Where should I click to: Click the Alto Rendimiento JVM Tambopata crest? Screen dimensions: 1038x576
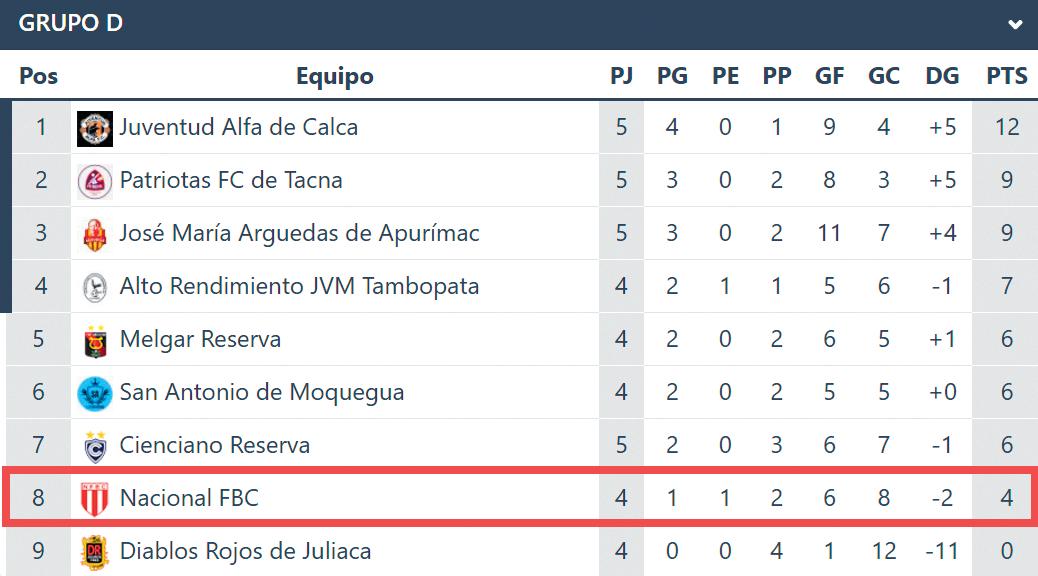(x=95, y=287)
